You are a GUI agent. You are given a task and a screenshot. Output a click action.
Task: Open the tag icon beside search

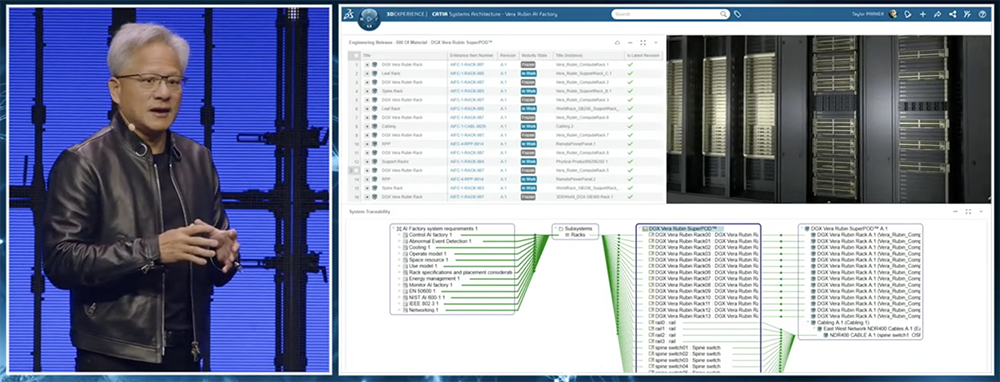(737, 13)
